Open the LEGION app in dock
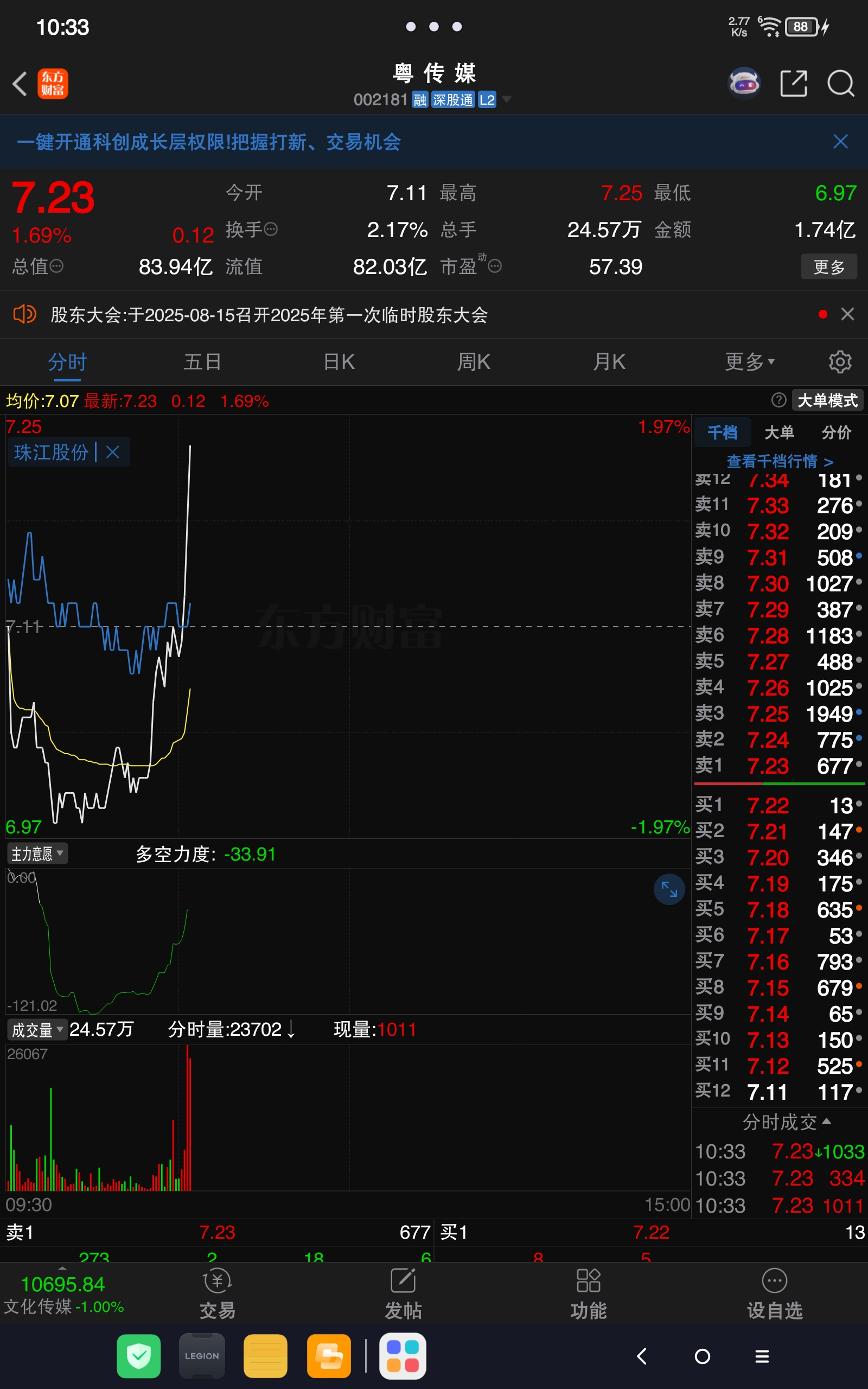This screenshot has height=1389, width=868. (202, 1356)
